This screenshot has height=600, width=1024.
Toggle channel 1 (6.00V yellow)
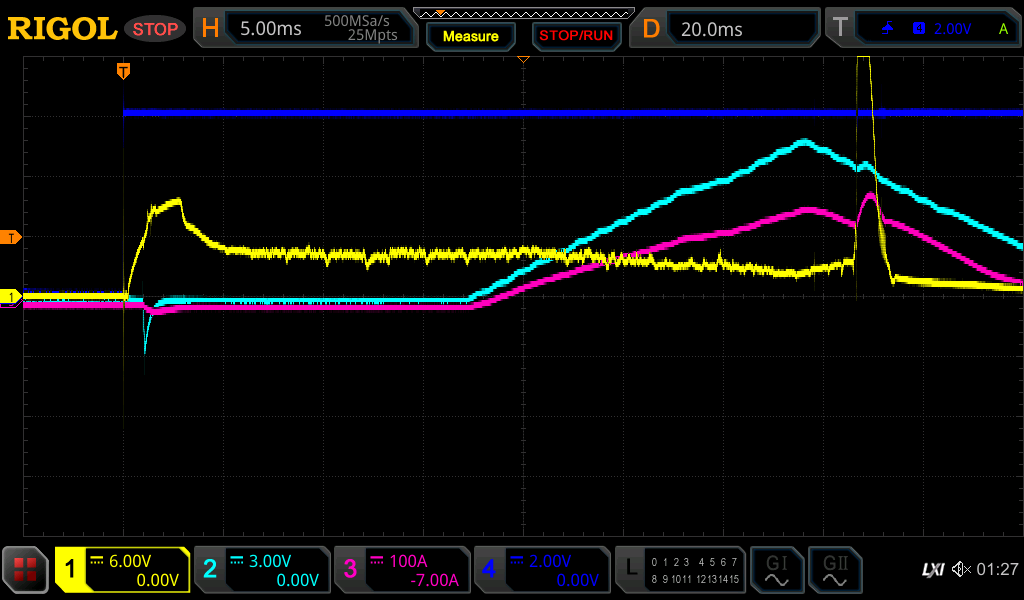[x=122, y=570]
